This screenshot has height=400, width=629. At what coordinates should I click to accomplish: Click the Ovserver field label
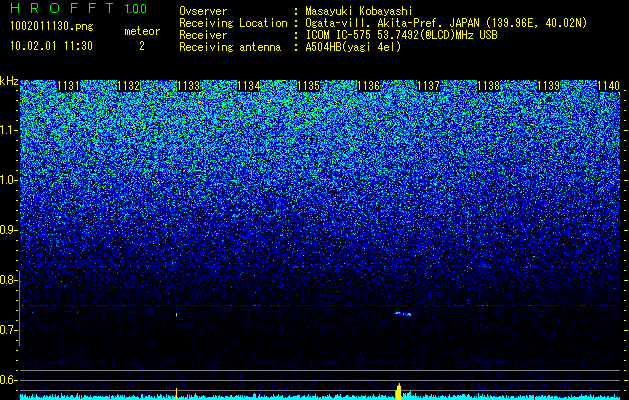pyautogui.click(x=203, y=11)
